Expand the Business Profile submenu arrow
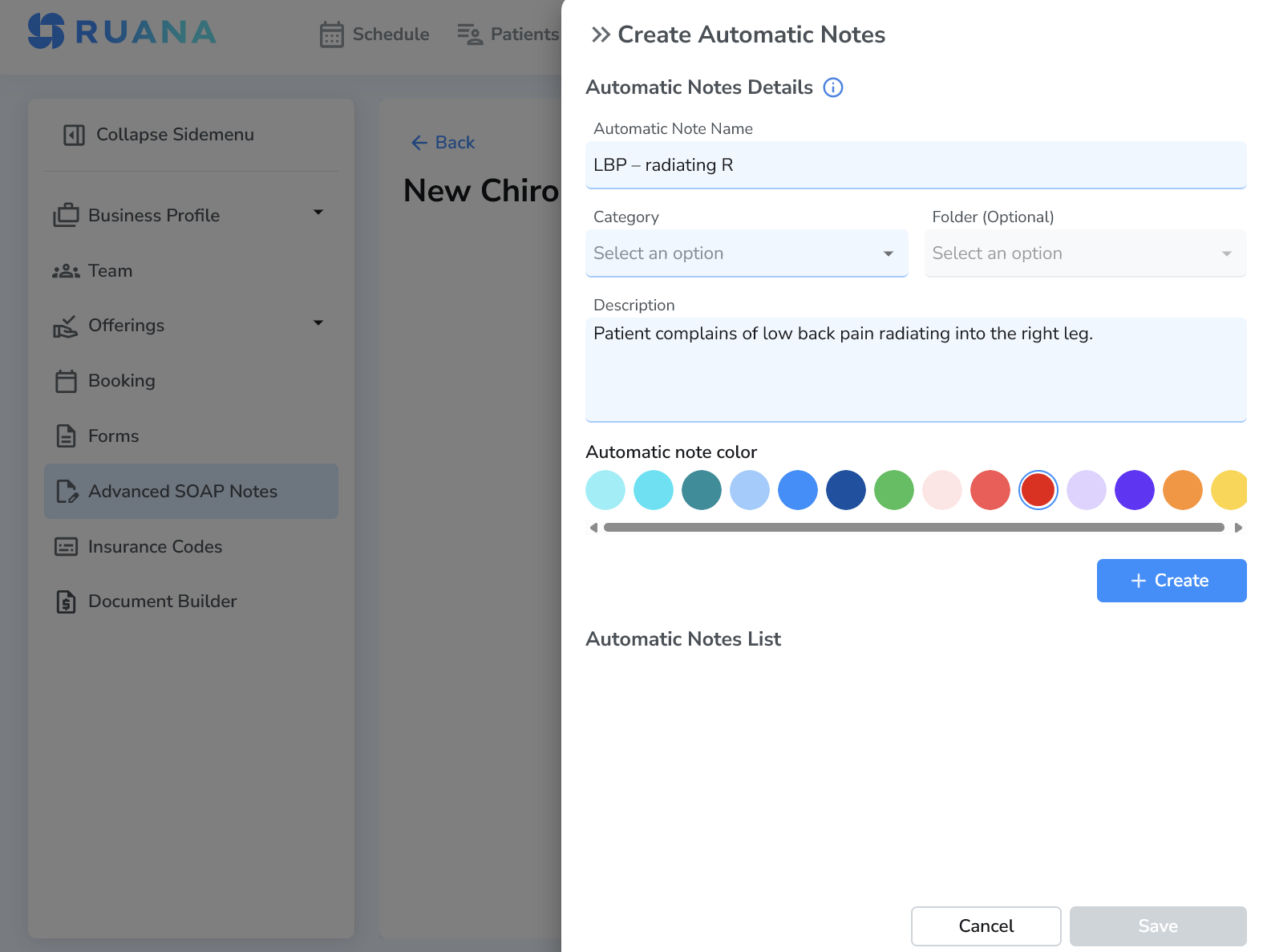The height and width of the screenshot is (952, 1263). click(x=318, y=213)
